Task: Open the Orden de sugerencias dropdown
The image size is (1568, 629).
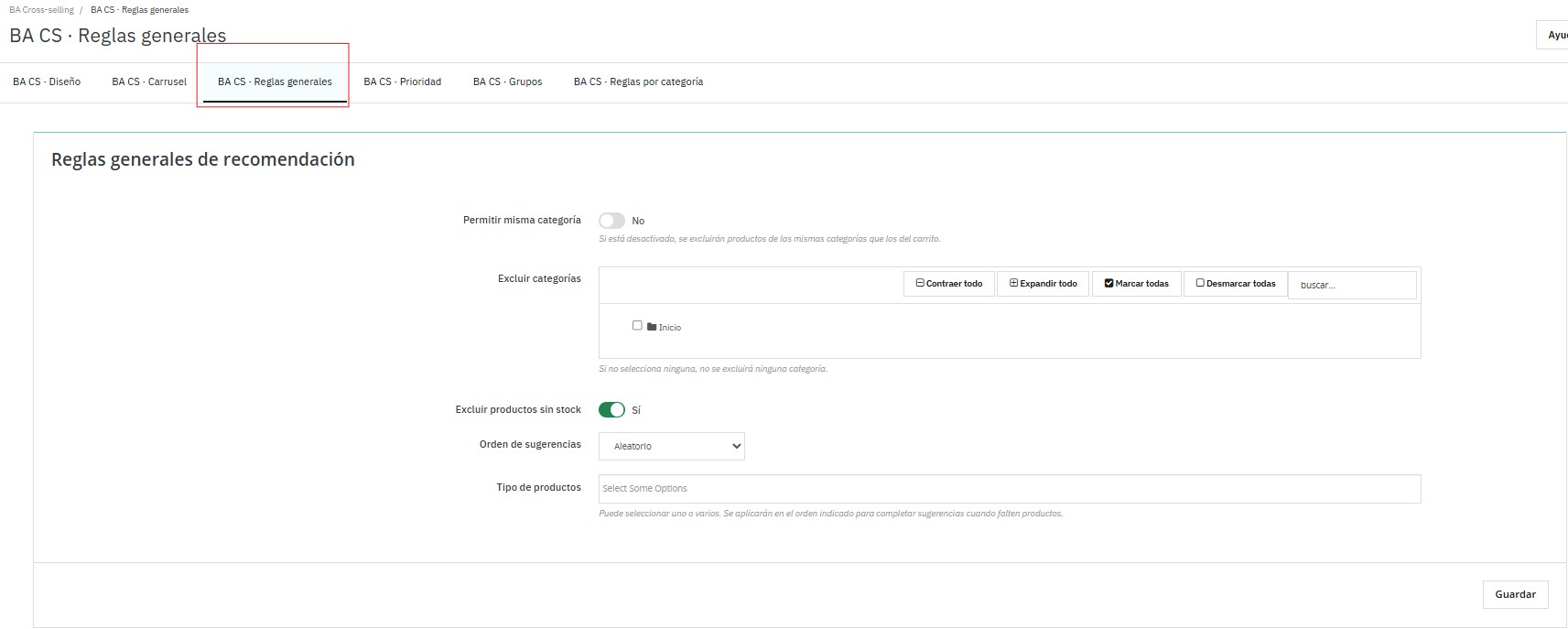Action: point(671,447)
